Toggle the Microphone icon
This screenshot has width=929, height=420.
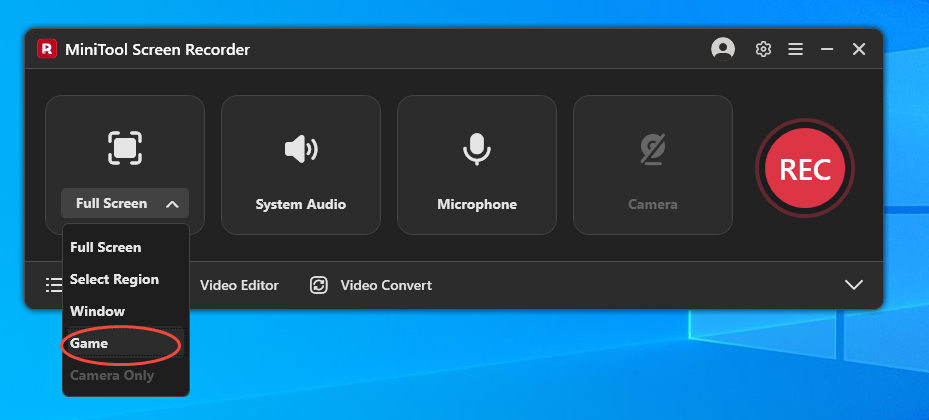tap(477, 148)
